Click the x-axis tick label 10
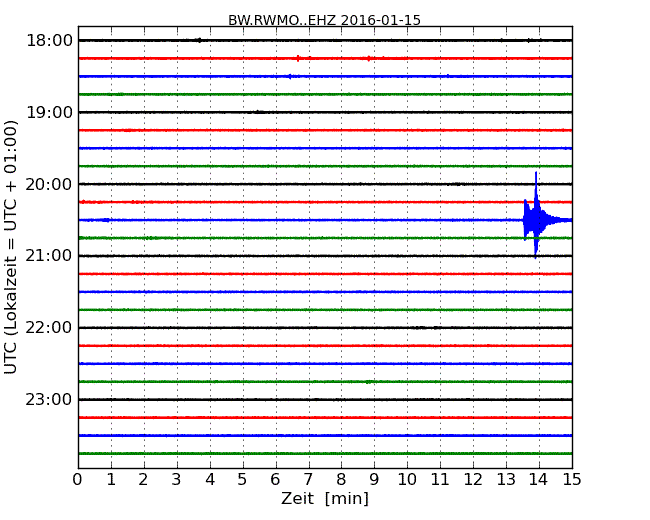The image size is (650, 520). pos(407,480)
